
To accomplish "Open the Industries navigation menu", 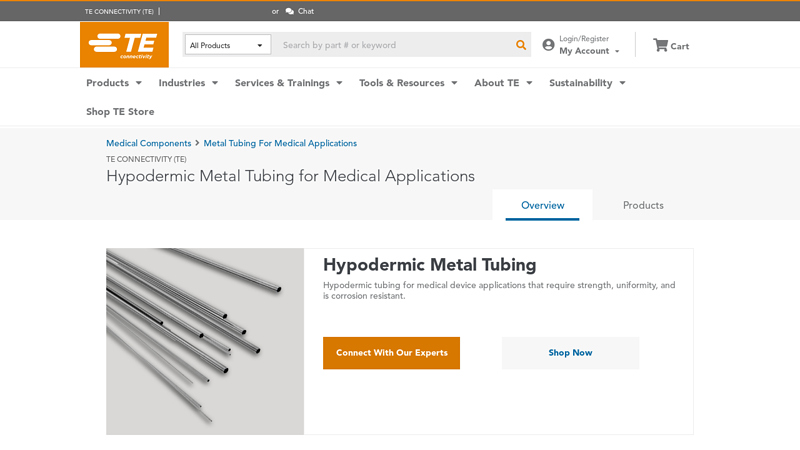I will (x=182, y=83).
